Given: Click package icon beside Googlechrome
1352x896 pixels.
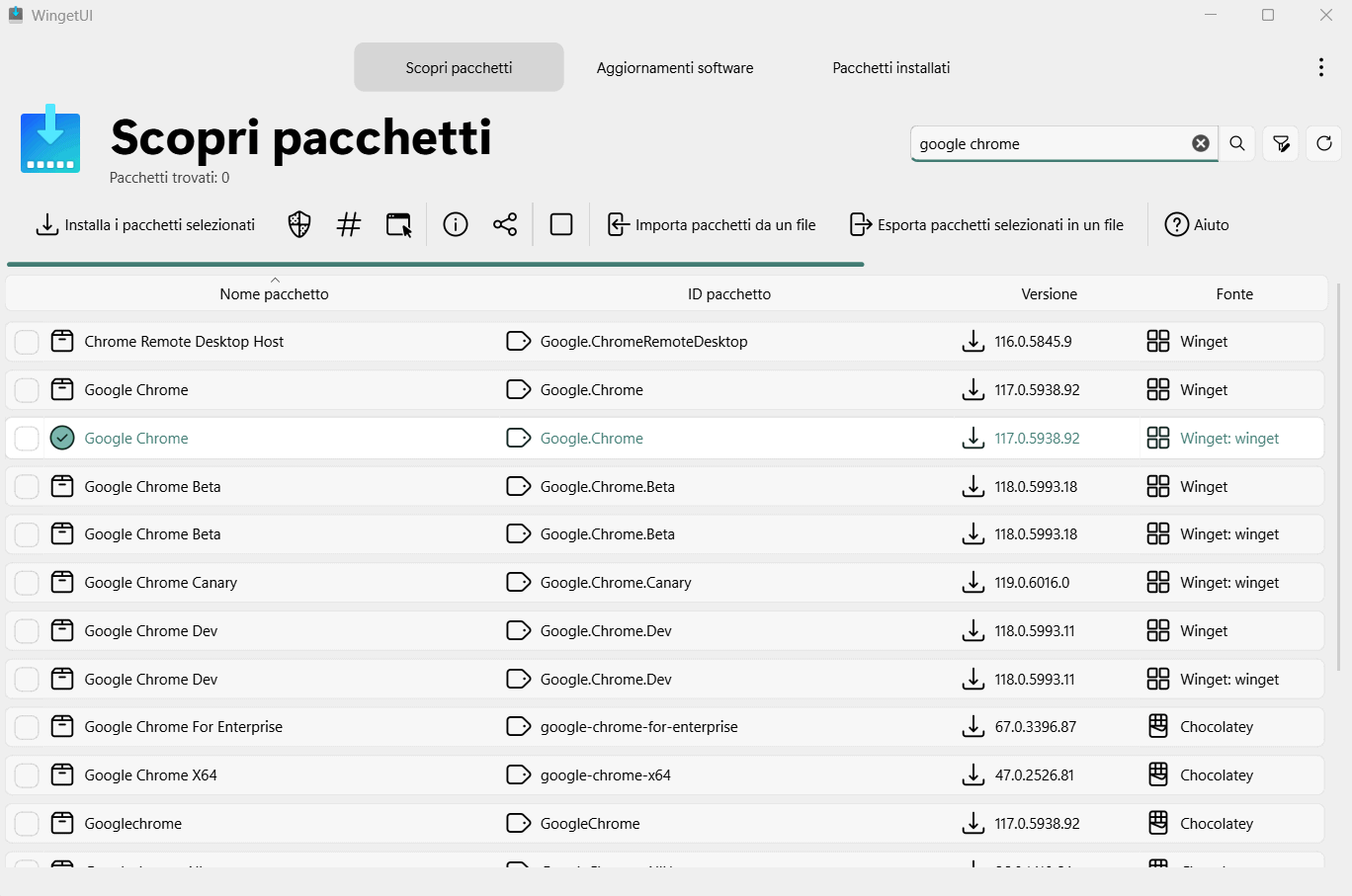Looking at the screenshot, I should click(62, 823).
